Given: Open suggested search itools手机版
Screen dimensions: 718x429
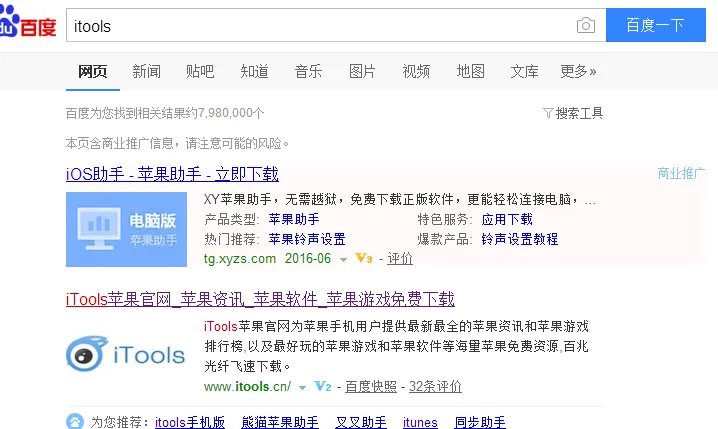Looking at the screenshot, I should click(x=190, y=422).
